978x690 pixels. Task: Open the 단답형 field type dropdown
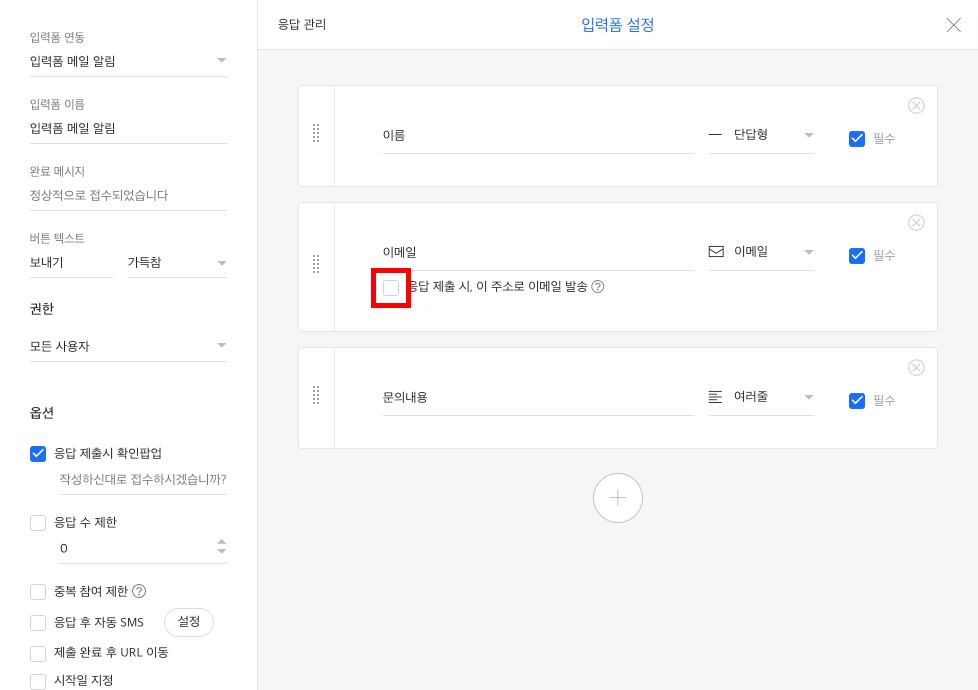(x=761, y=135)
